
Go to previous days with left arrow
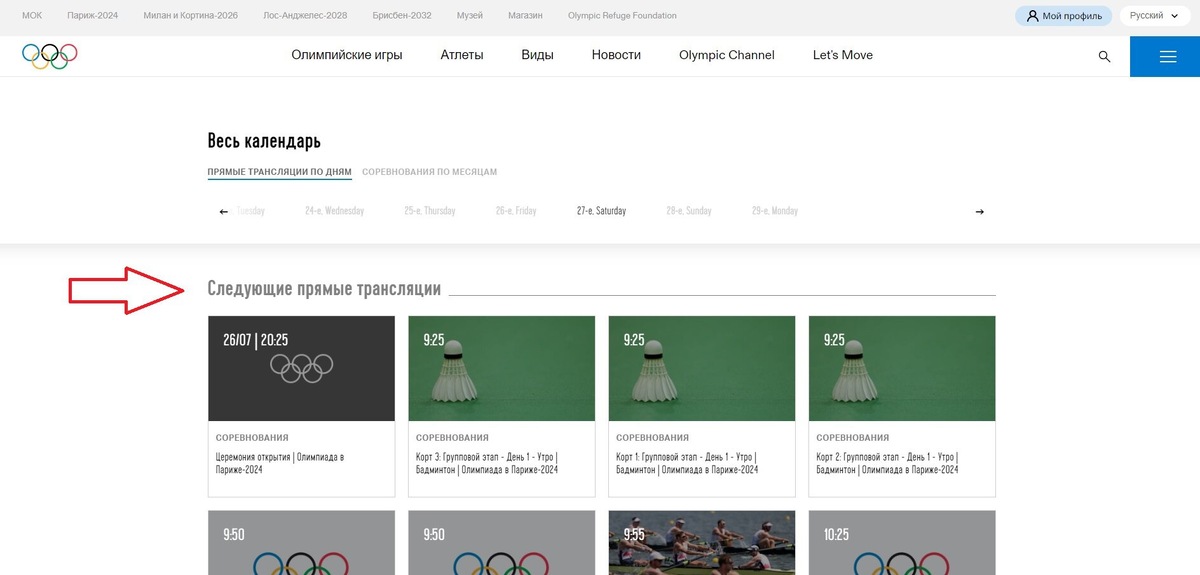[x=224, y=211]
